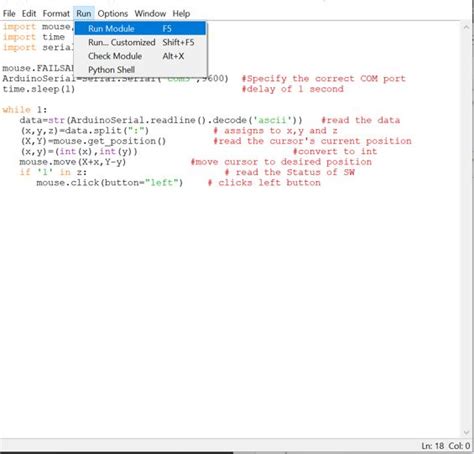474x454 pixels.
Task: Click the Ln: 18 Col: 0 status indicator
Action: (445, 446)
